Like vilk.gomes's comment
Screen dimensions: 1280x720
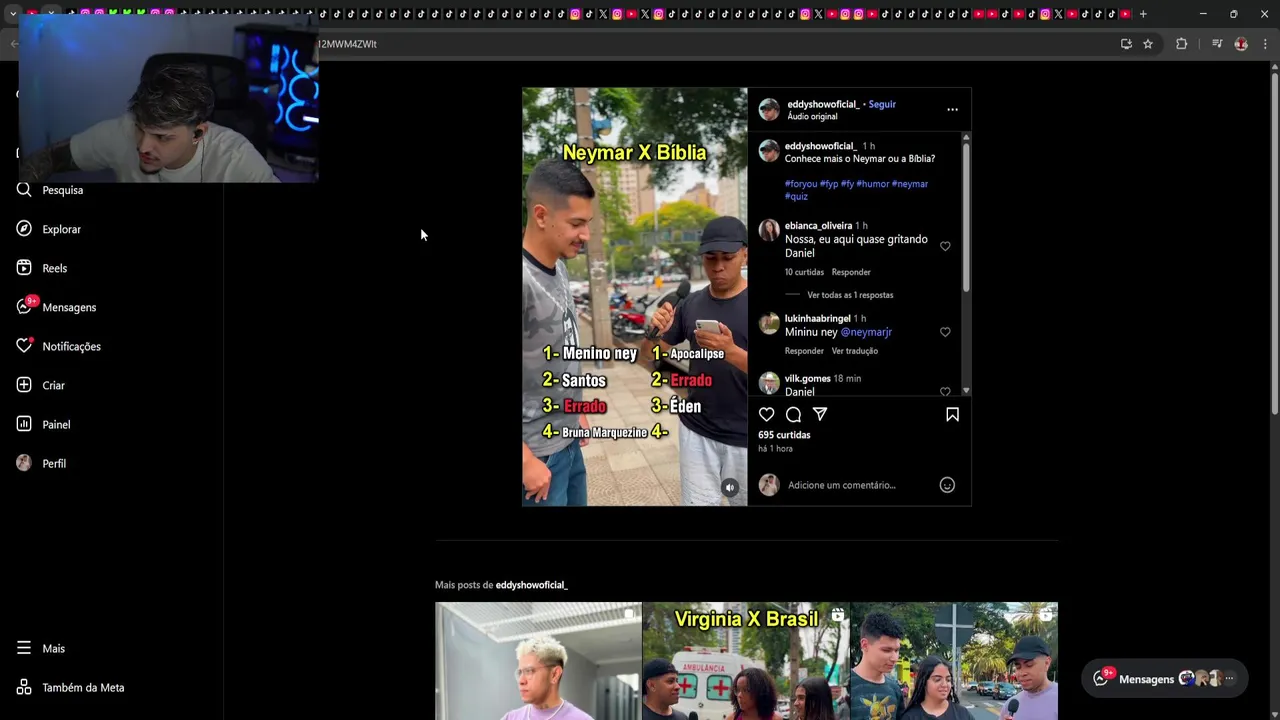[945, 391]
